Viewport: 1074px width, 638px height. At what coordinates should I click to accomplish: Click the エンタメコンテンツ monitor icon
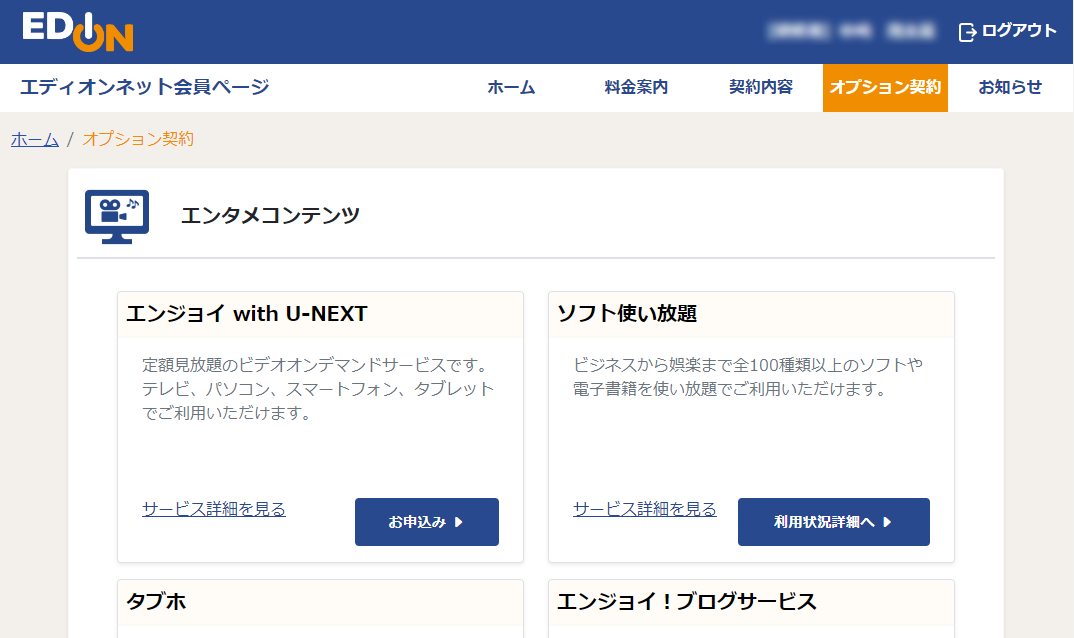[x=116, y=214]
